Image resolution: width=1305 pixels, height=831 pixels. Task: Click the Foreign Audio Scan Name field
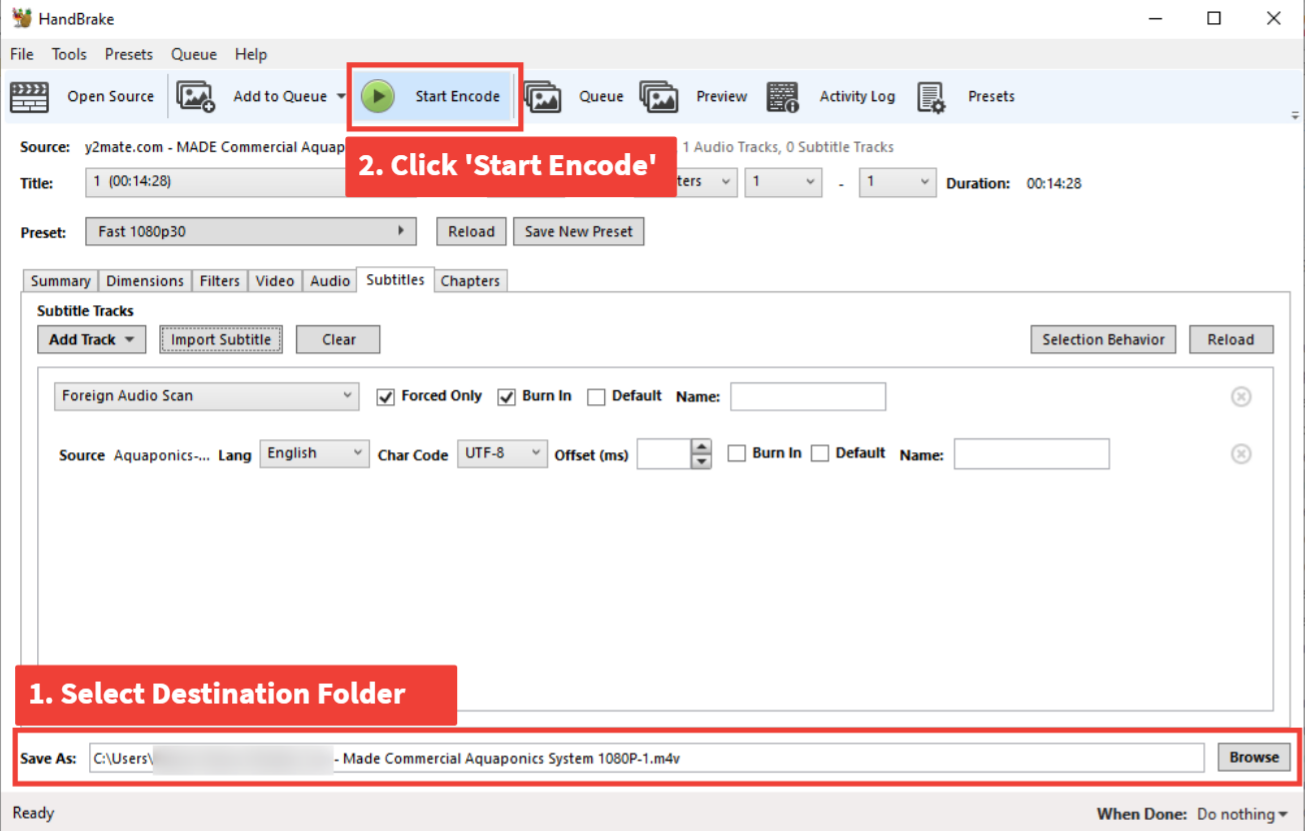click(x=808, y=396)
